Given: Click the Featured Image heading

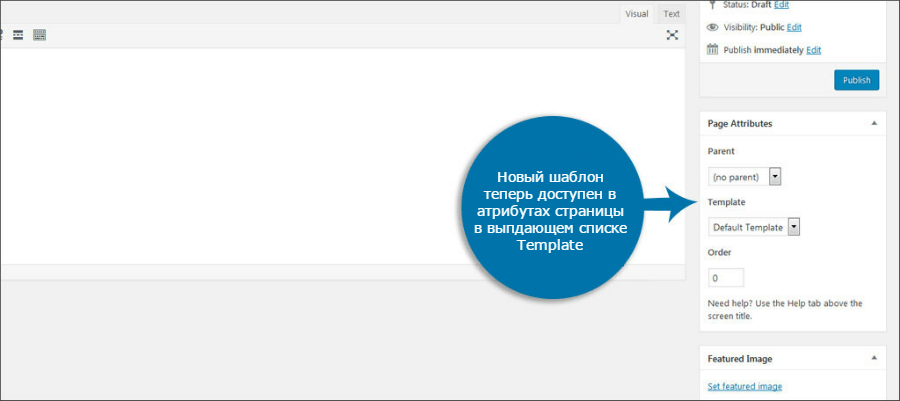Looking at the screenshot, I should (x=740, y=359).
